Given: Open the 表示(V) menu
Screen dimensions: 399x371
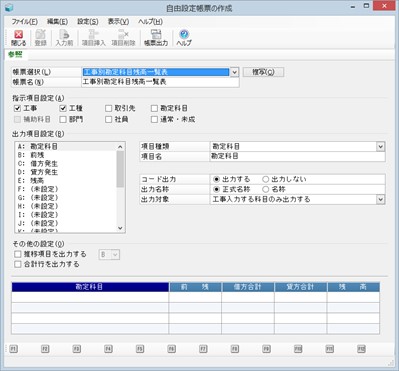Looking at the screenshot, I should [x=118, y=22].
